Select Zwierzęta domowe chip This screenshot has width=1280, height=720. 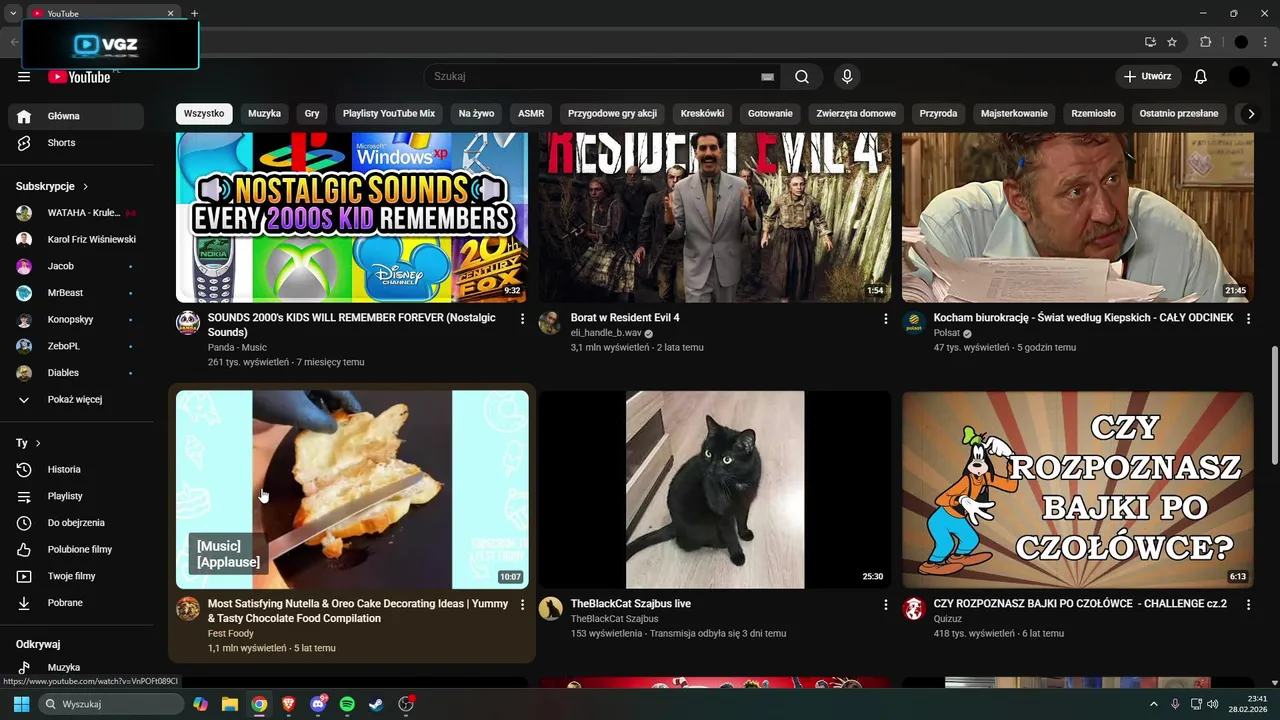click(856, 114)
